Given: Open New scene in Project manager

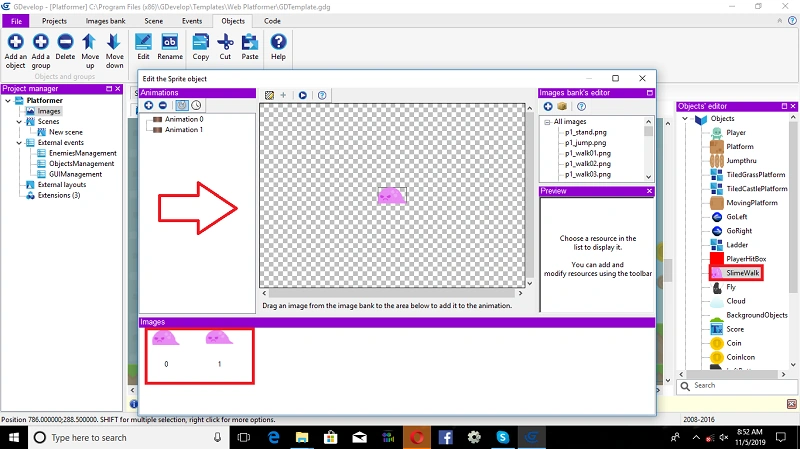Looking at the screenshot, I should pyautogui.click(x=66, y=132).
